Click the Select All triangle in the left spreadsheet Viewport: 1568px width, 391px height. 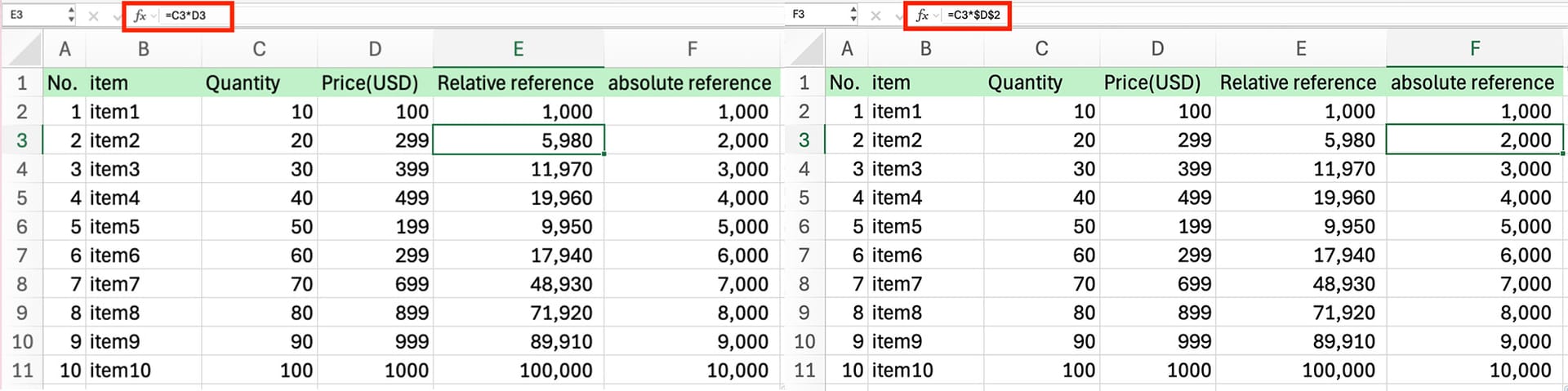(23, 49)
